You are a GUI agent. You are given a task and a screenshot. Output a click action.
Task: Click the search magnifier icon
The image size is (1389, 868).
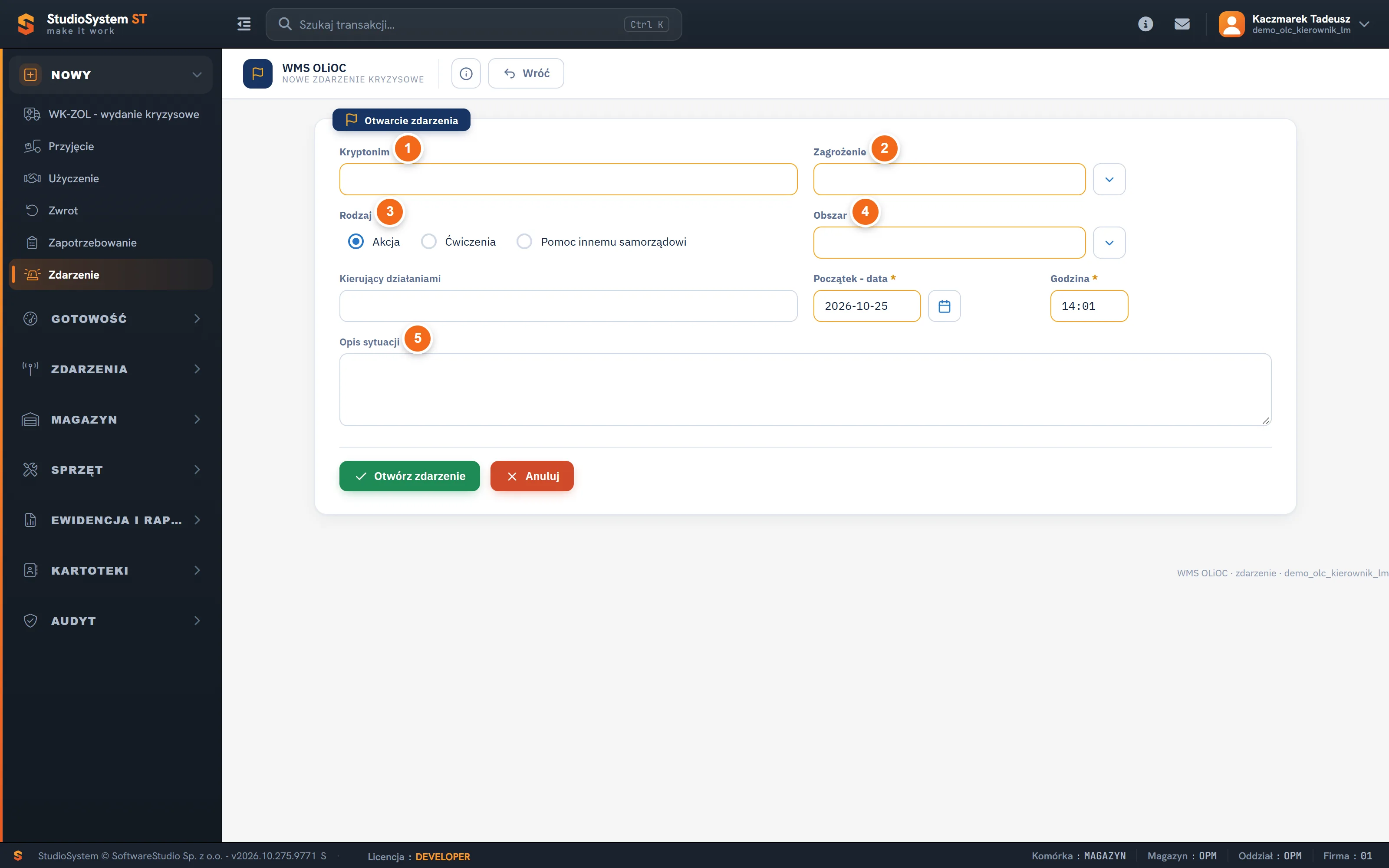pos(285,24)
